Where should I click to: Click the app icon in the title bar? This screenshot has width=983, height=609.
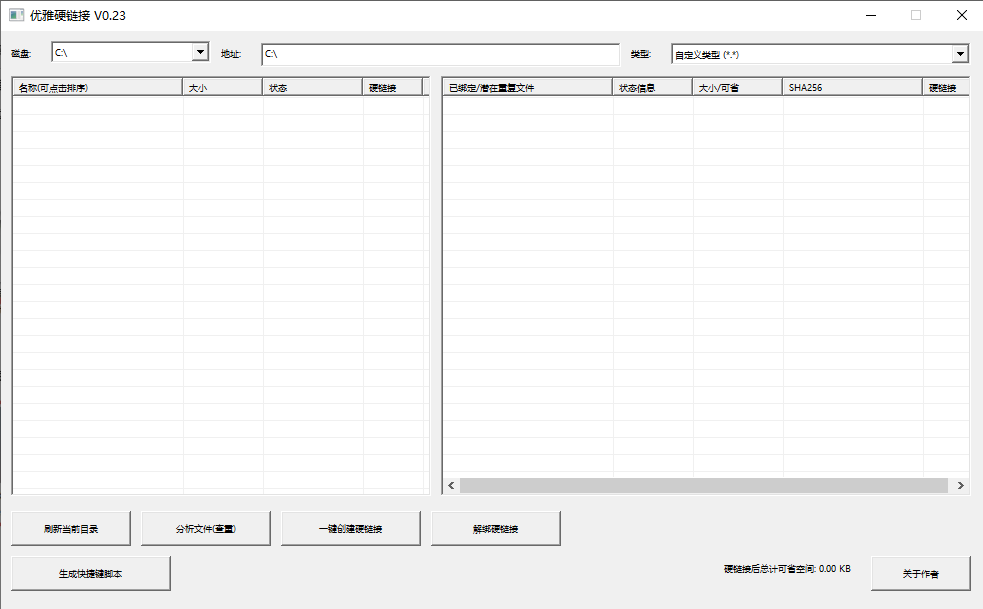click(x=16, y=15)
